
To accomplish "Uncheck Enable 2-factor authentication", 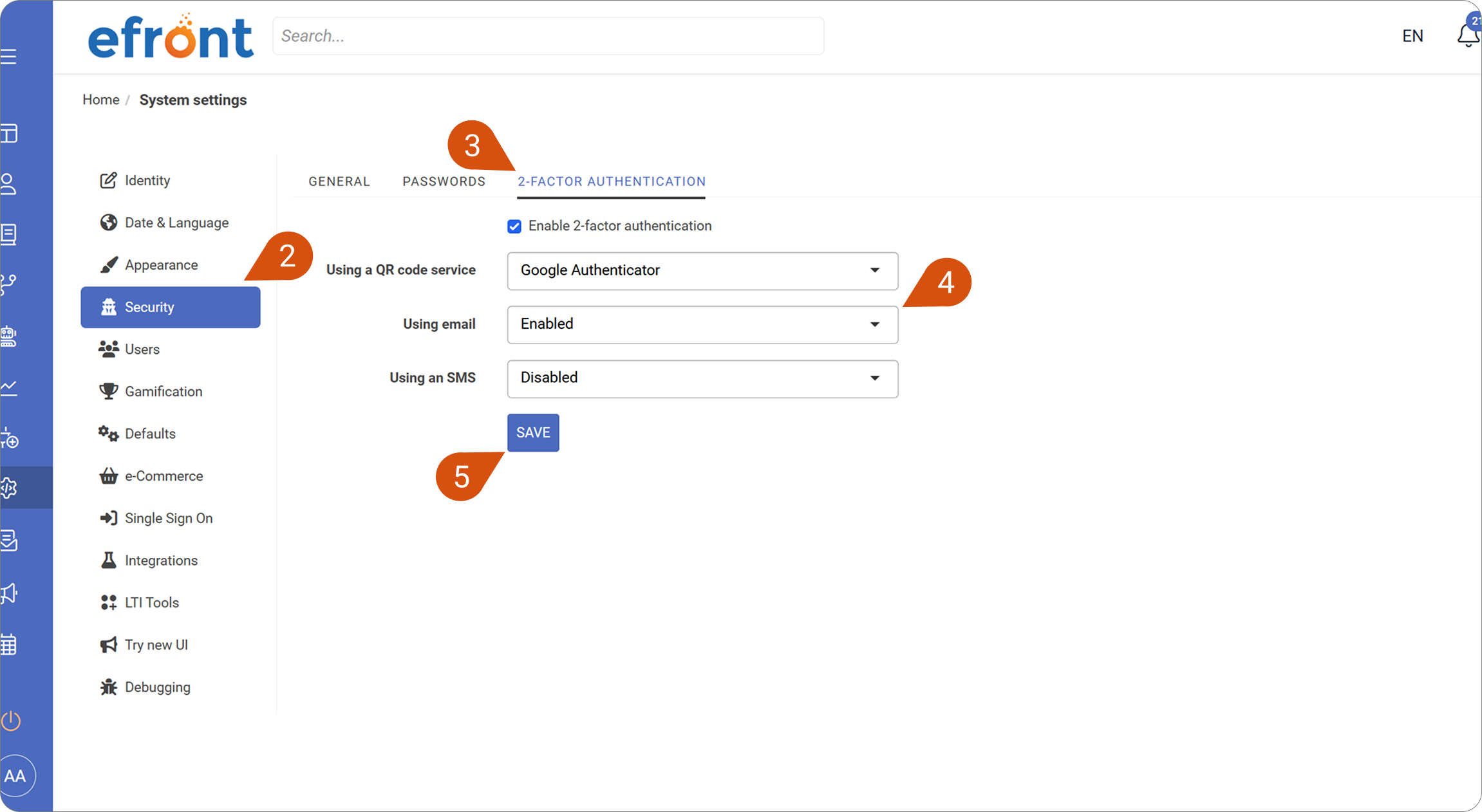I will [514, 226].
